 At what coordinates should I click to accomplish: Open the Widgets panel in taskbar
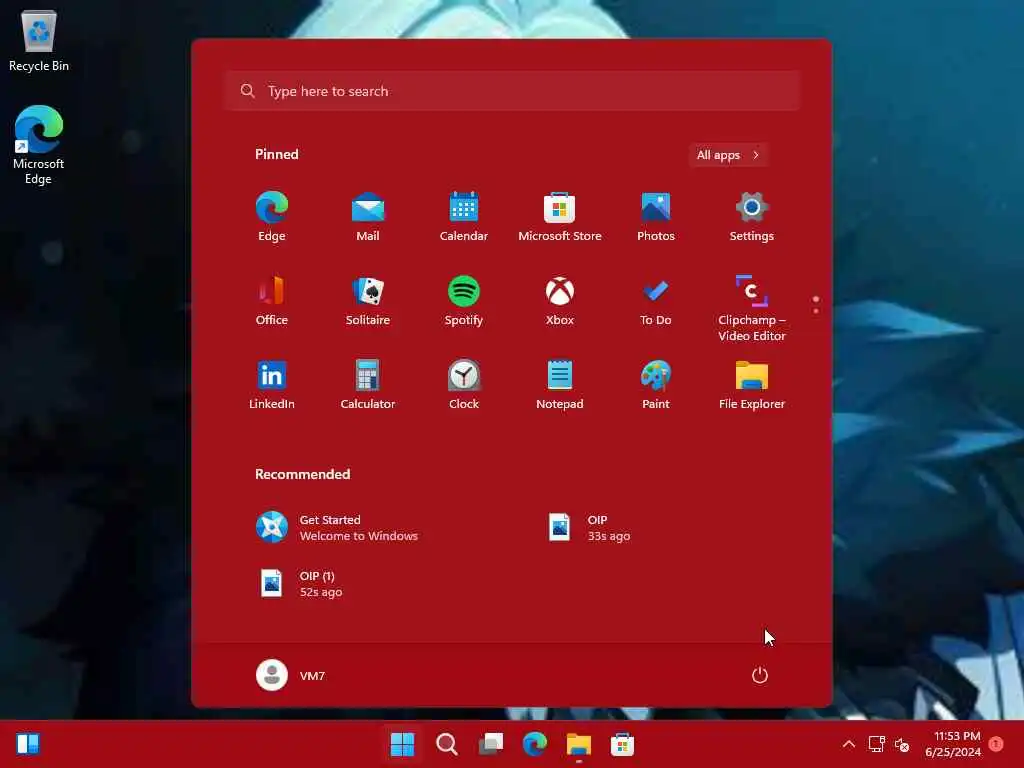point(28,744)
